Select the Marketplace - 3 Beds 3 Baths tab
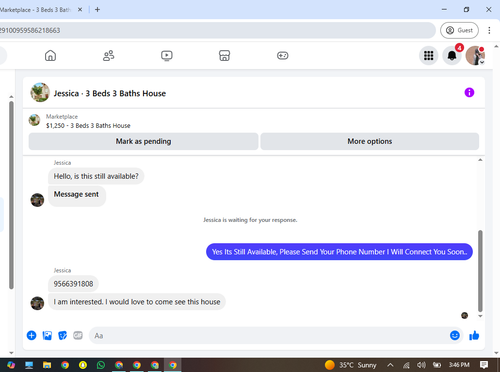The height and width of the screenshot is (372, 500). click(x=35, y=10)
